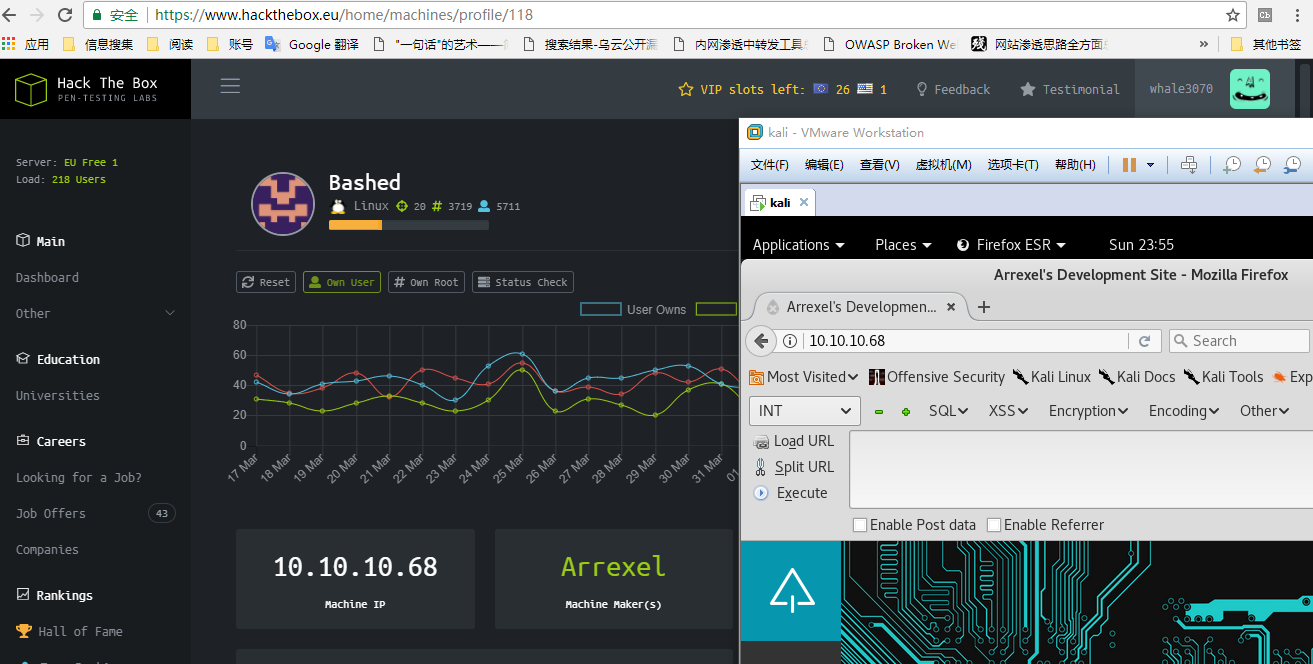Screen dimensions: 1313x664
Task: Expand the Other sidebar section
Action: 95,313
